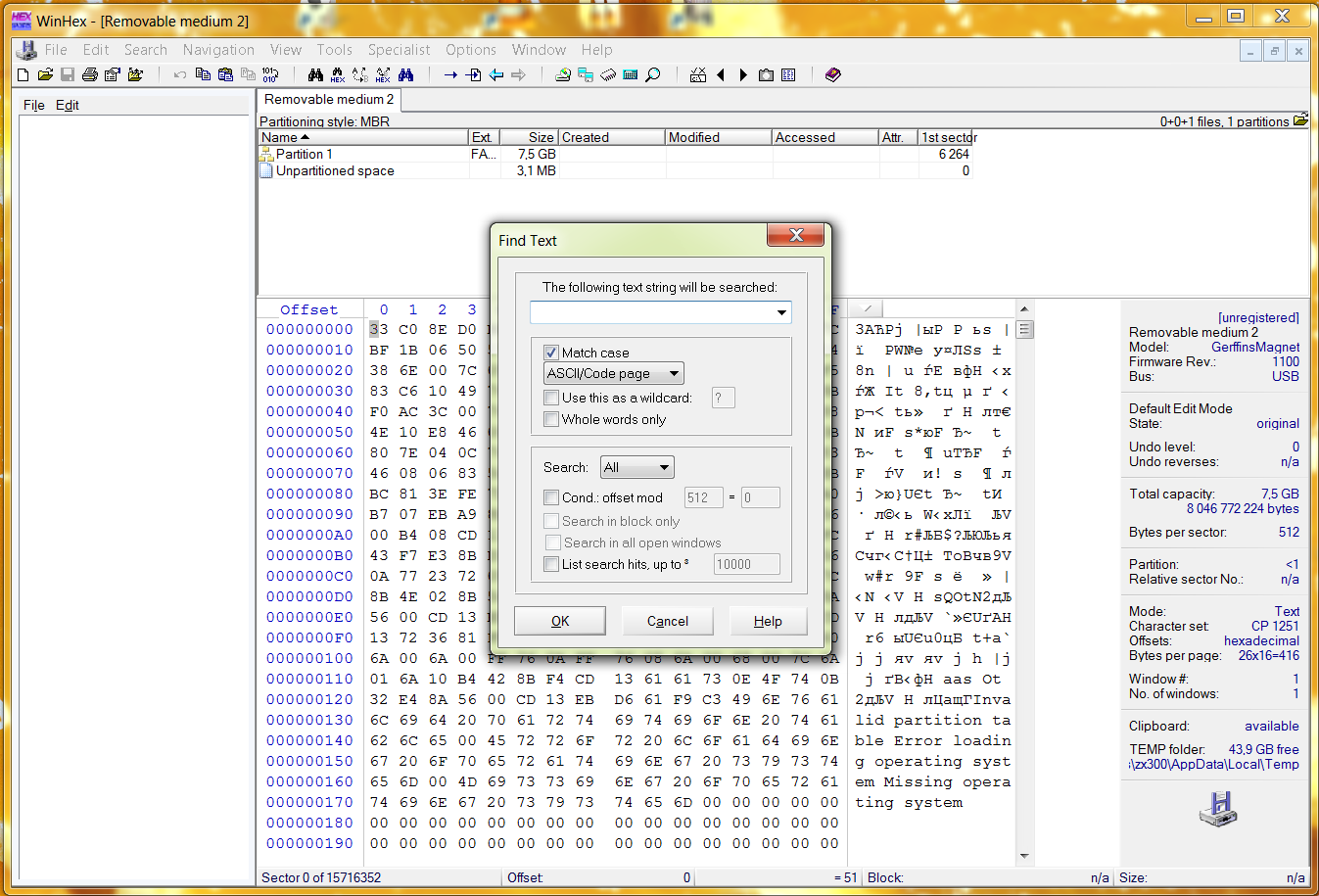Click the Find hex values icon

[338, 74]
